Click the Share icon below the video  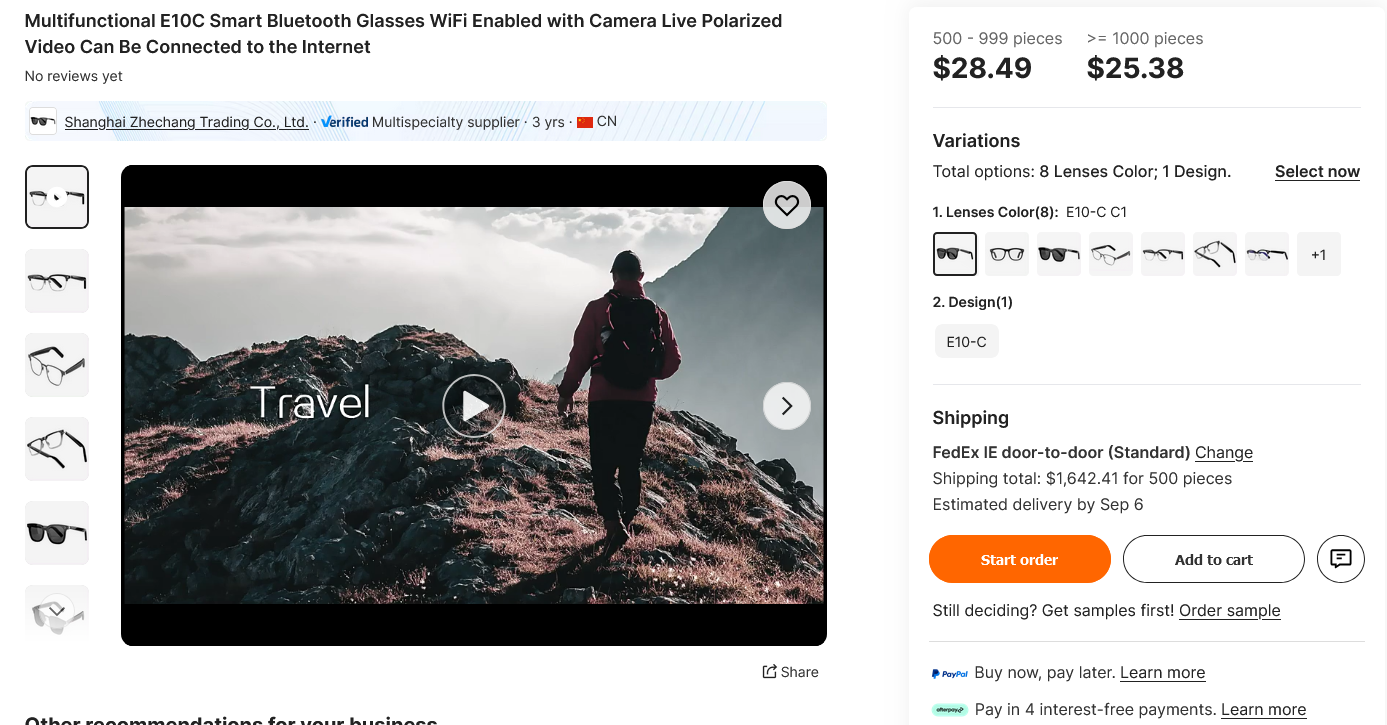tap(770, 672)
